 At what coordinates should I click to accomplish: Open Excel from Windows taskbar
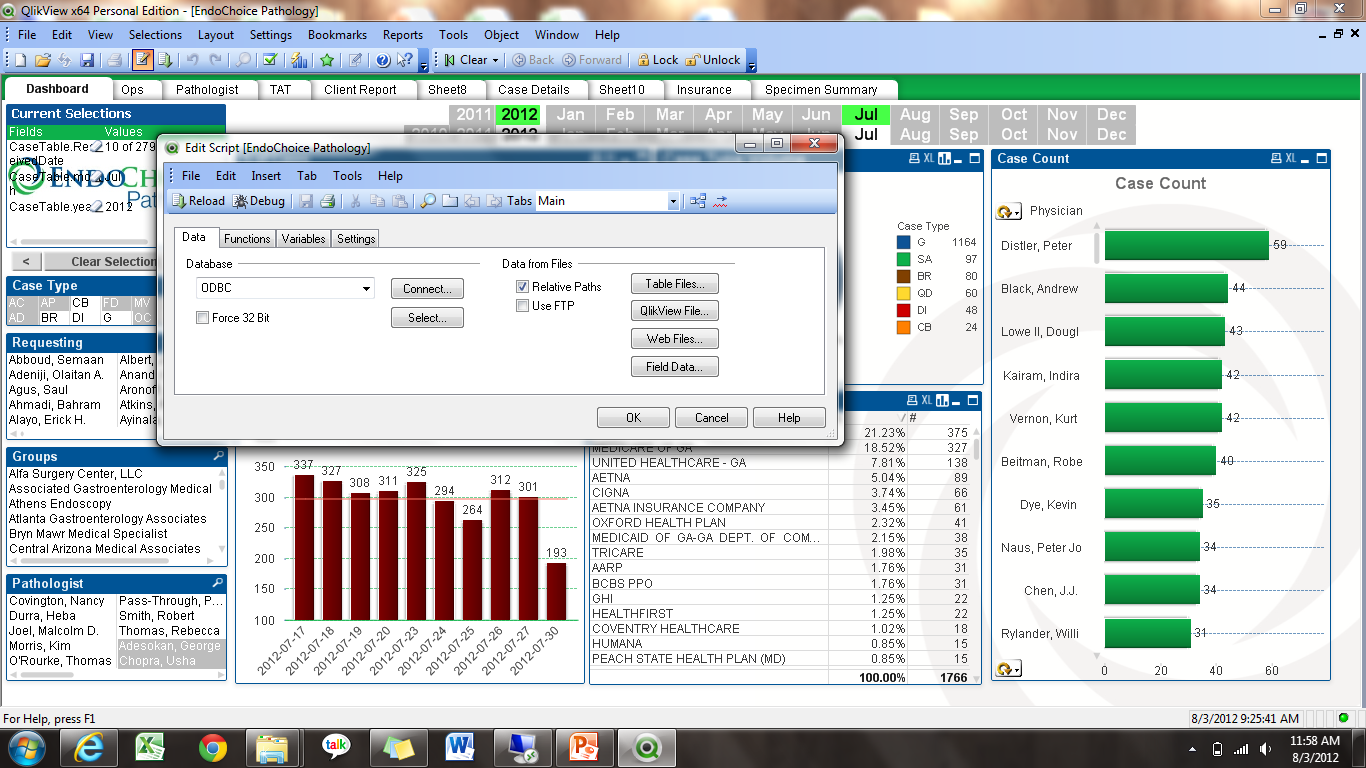pos(150,746)
